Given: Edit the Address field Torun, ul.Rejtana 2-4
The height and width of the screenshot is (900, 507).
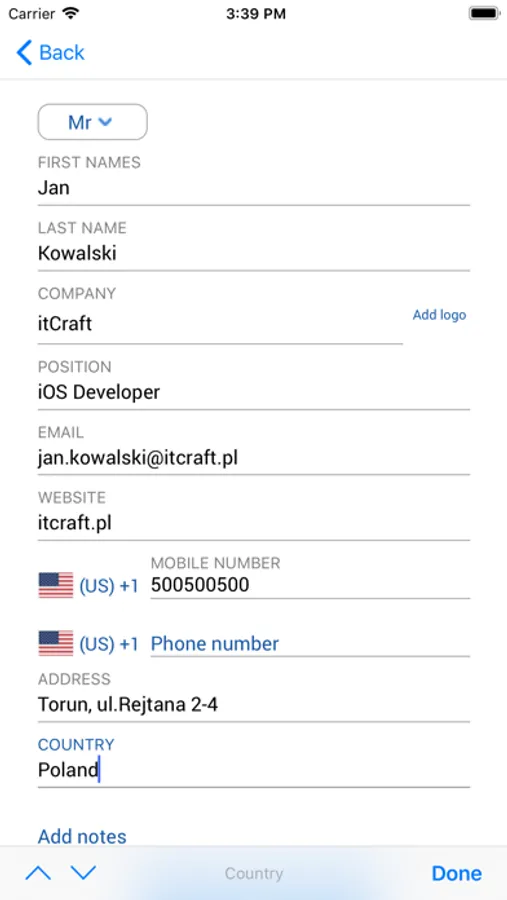Looking at the screenshot, I should pos(254,705).
